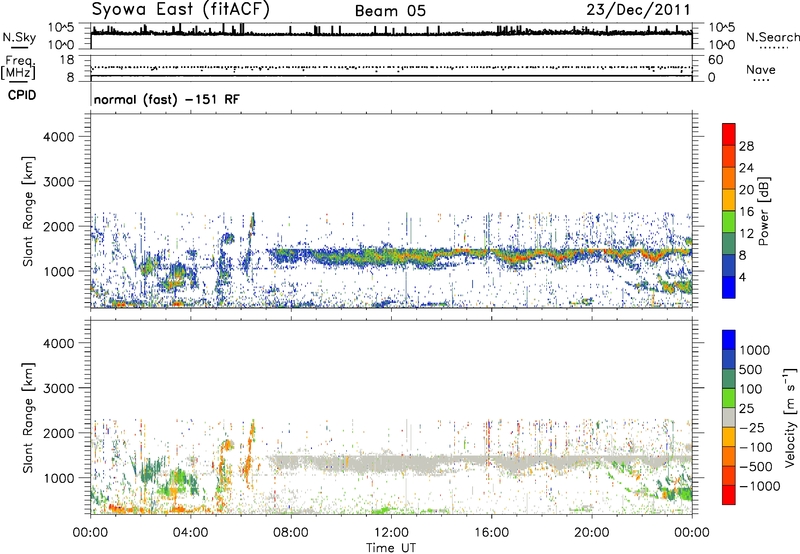Viewport: 800px width, 554px height.
Task: Click the 'Nave' legend label
Action: 761,69
